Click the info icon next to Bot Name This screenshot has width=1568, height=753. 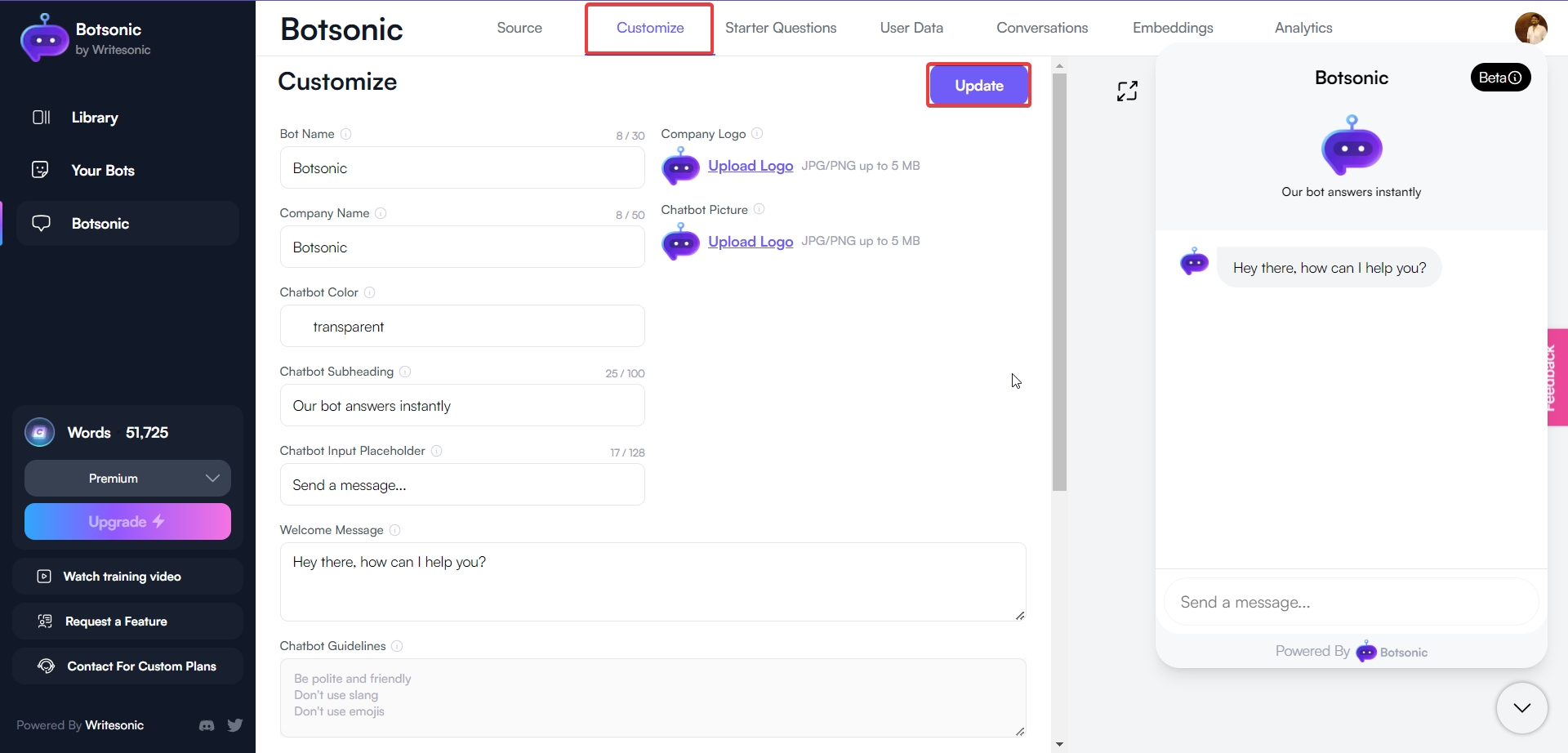(x=345, y=134)
